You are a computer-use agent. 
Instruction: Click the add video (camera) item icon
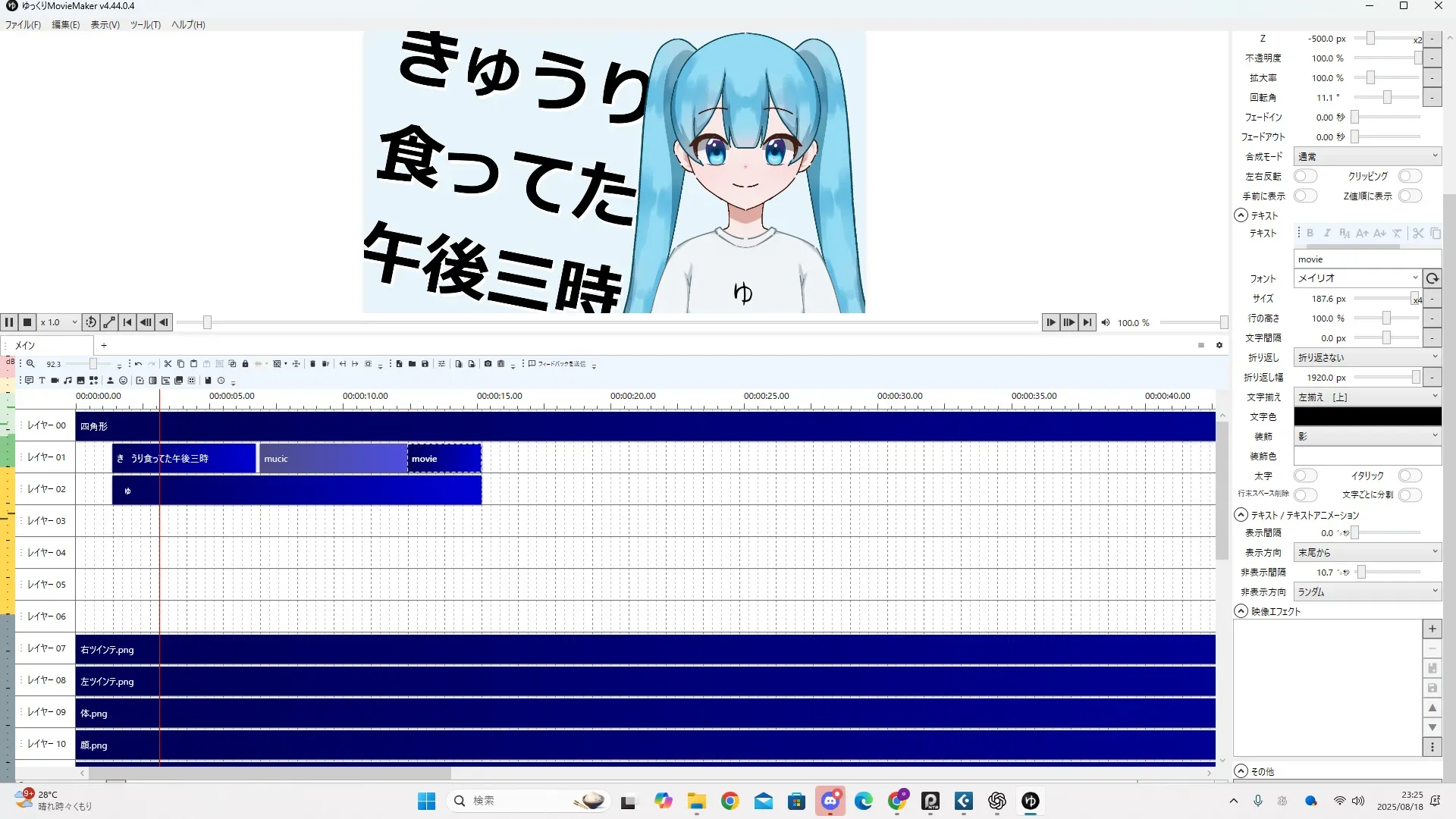pos(55,381)
